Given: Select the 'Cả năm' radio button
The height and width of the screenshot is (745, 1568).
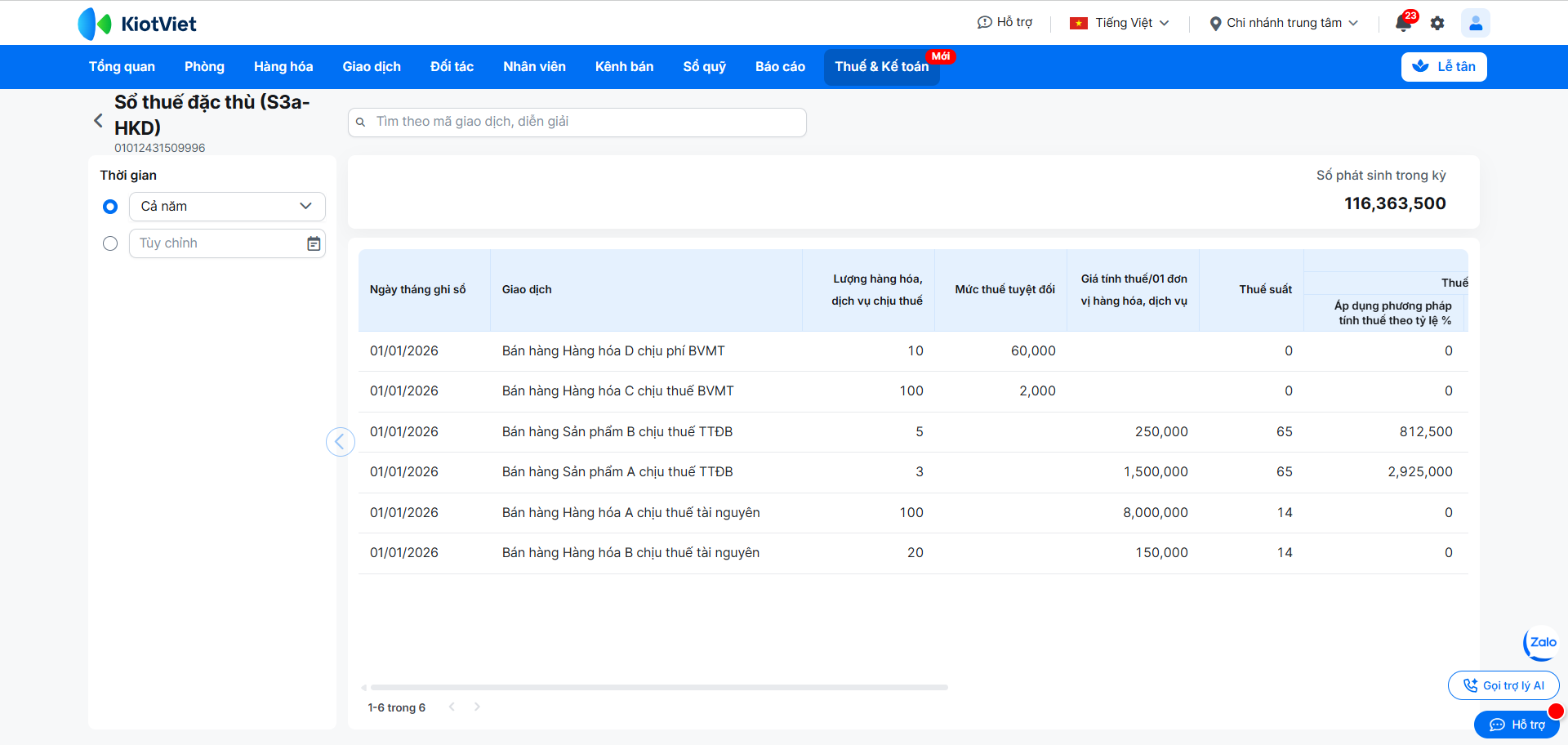Looking at the screenshot, I should click(110, 207).
